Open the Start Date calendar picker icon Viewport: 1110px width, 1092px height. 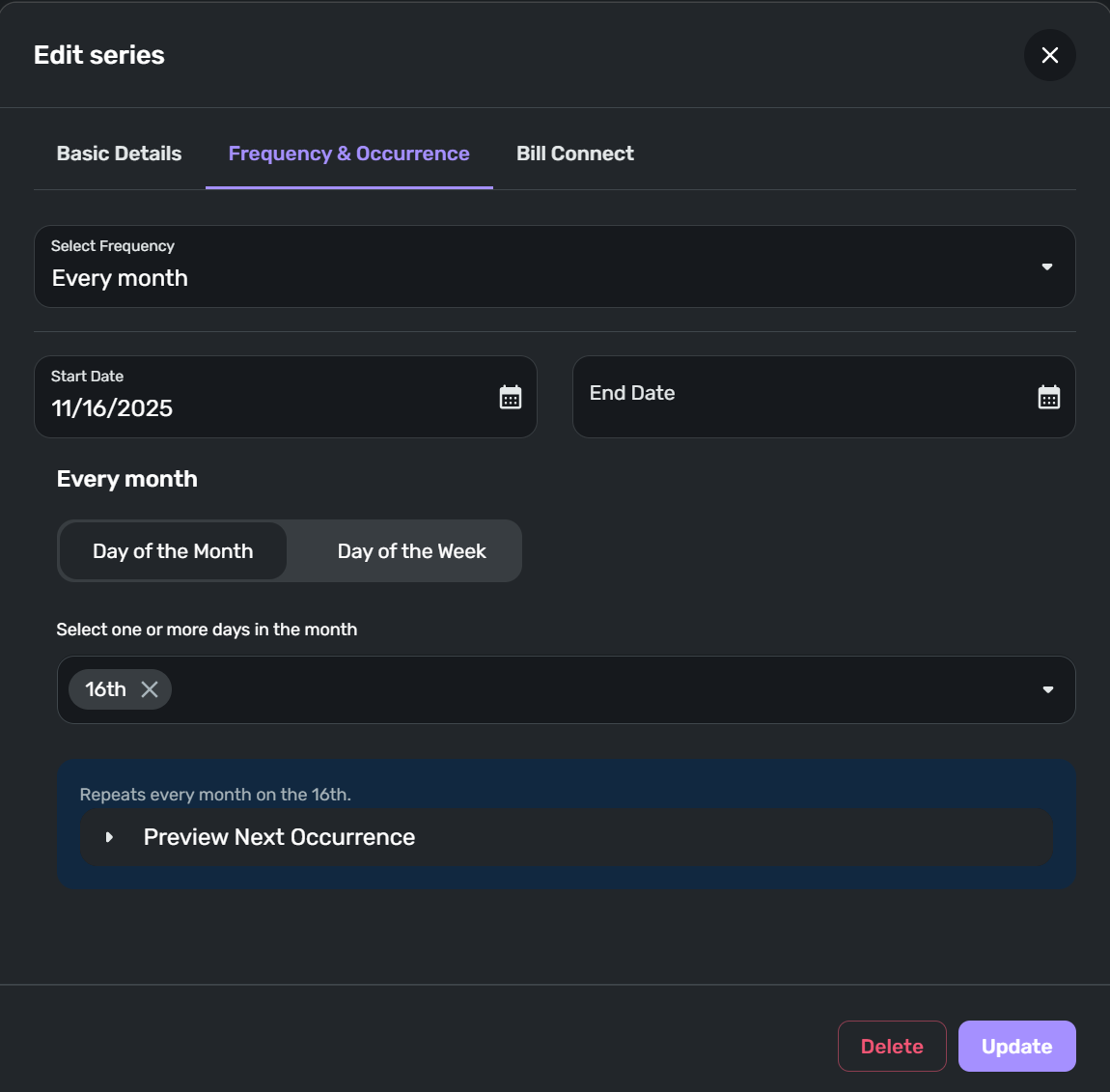click(511, 397)
